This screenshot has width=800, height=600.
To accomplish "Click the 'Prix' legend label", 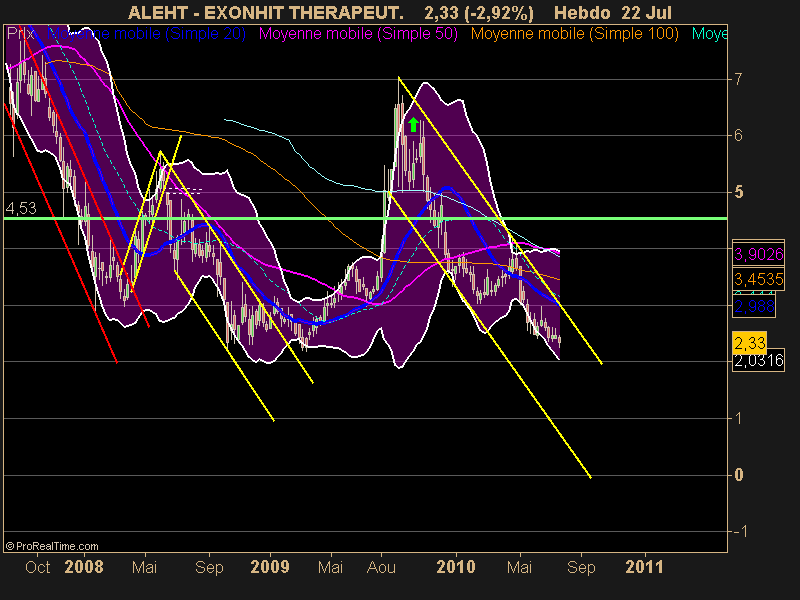I will click(21, 34).
